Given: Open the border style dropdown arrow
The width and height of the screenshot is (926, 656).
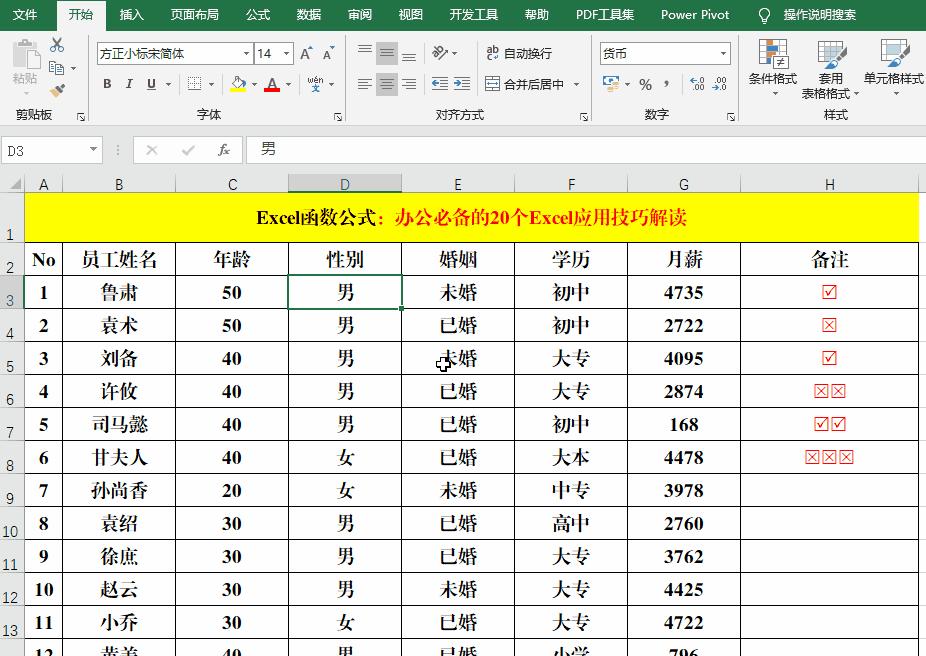Looking at the screenshot, I should [x=210, y=84].
